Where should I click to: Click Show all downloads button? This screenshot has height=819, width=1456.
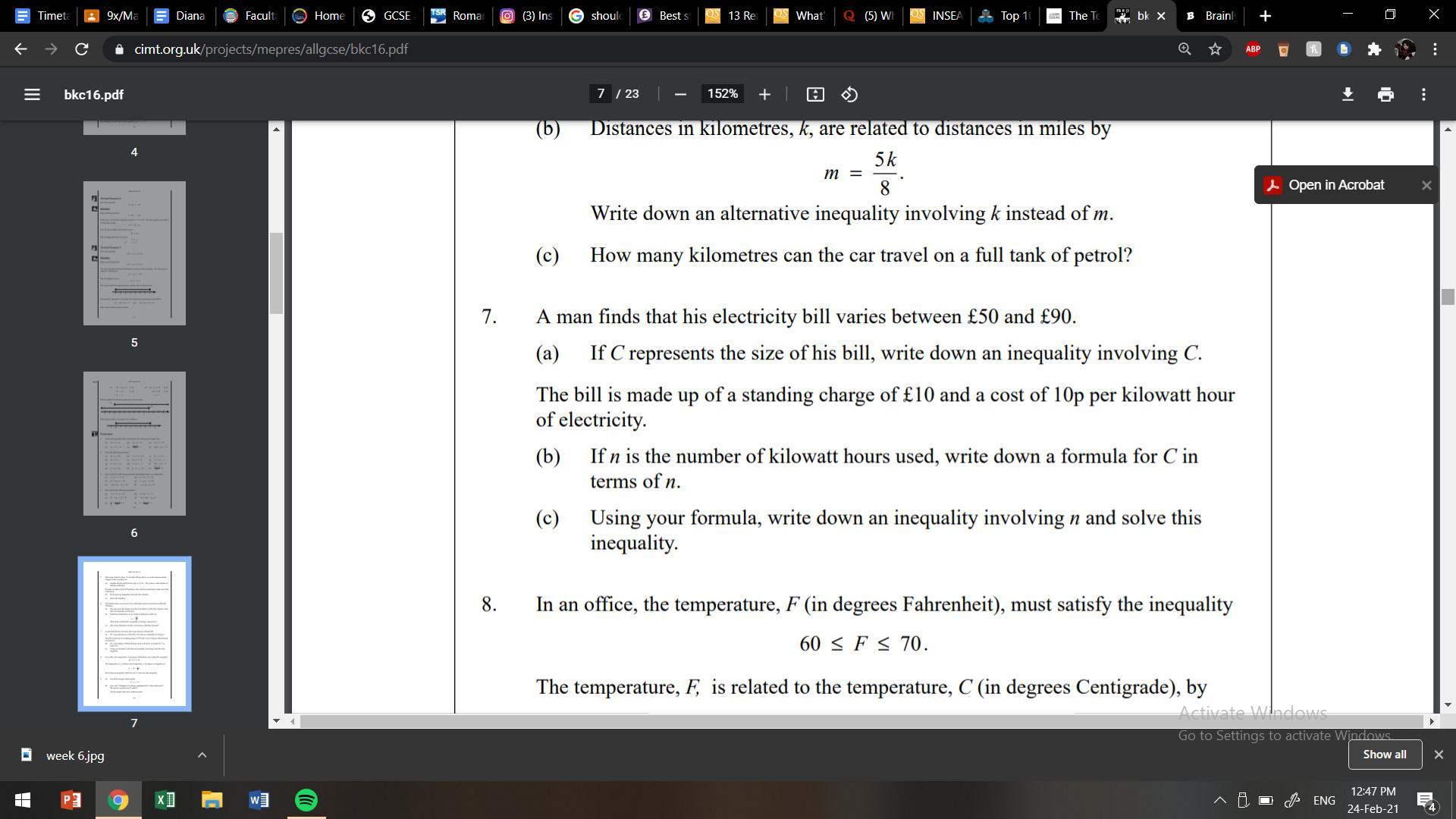[1384, 755]
